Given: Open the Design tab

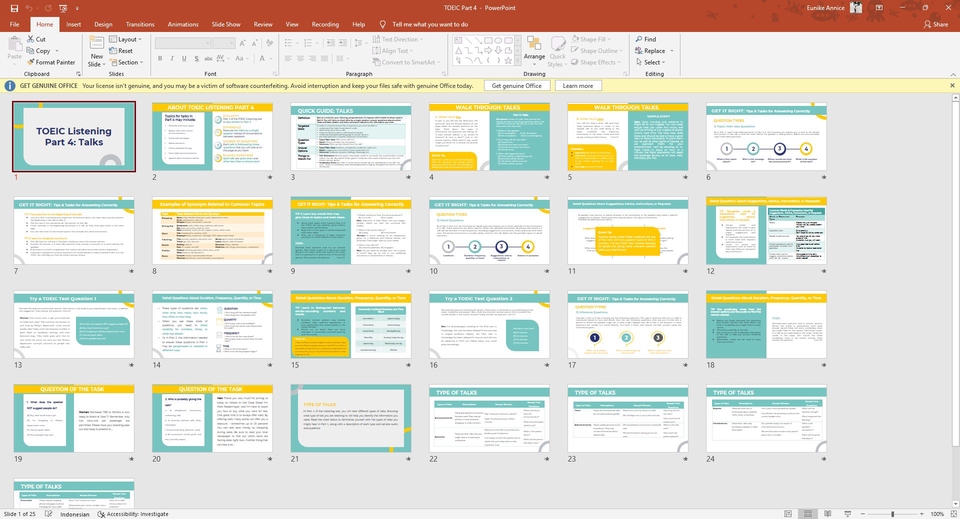Looking at the screenshot, I should click(103, 24).
